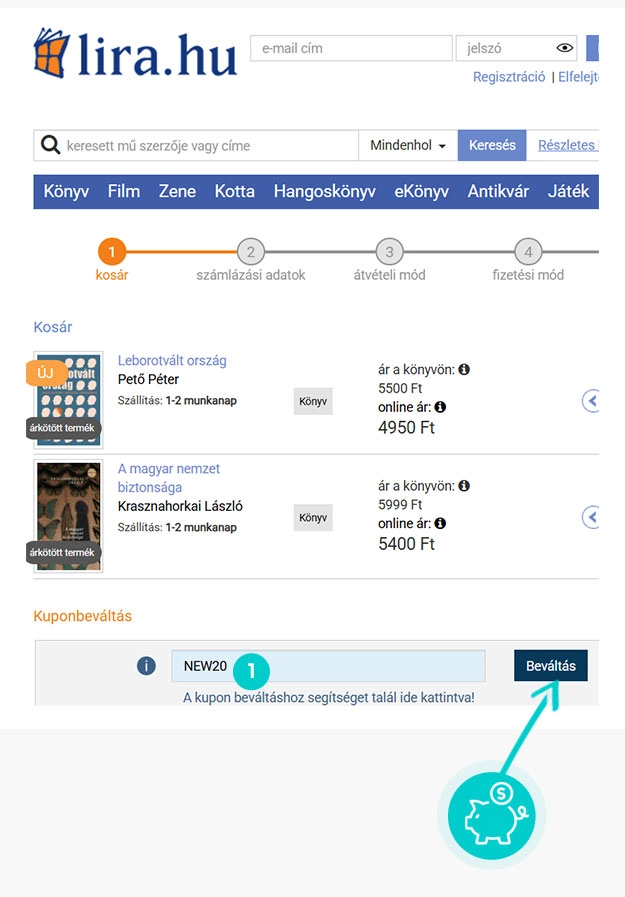Click the coupon info icon

pos(146,666)
